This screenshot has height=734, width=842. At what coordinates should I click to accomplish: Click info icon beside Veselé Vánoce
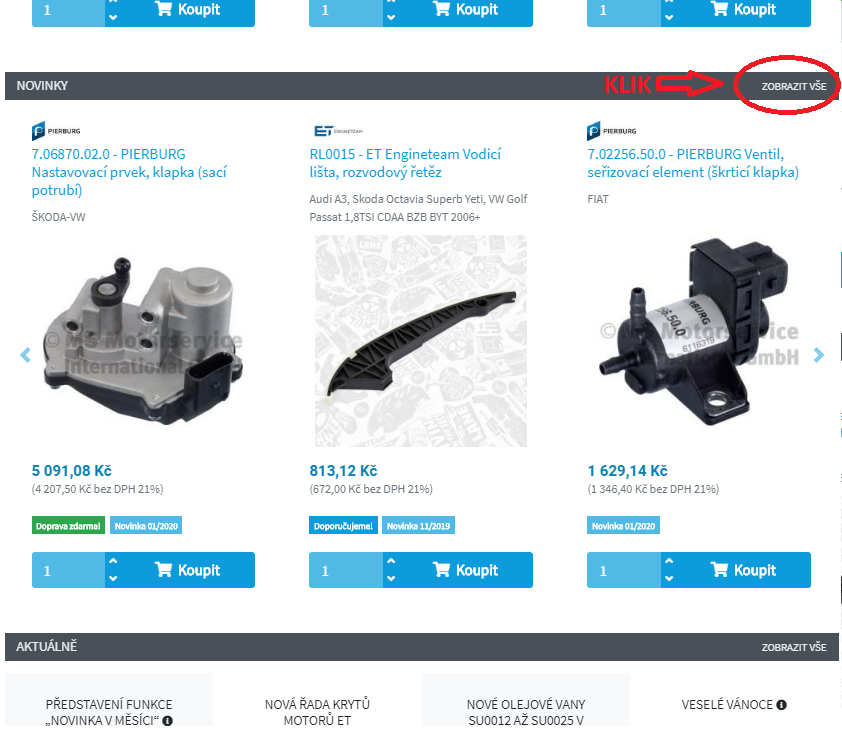click(782, 705)
